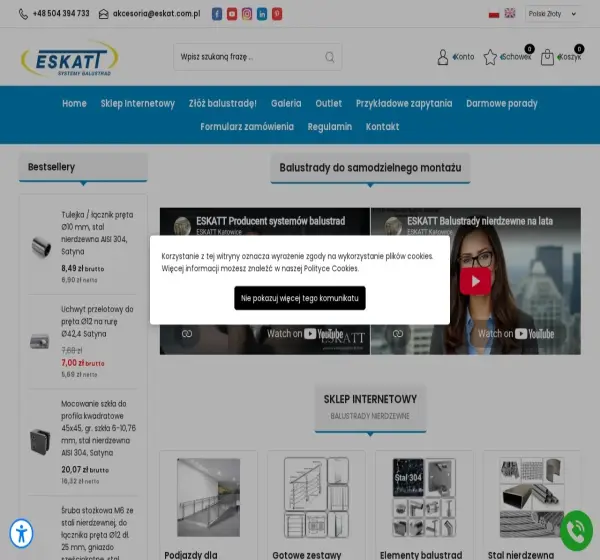Open Kontakt menu item
The height and width of the screenshot is (560, 600).
(382, 127)
